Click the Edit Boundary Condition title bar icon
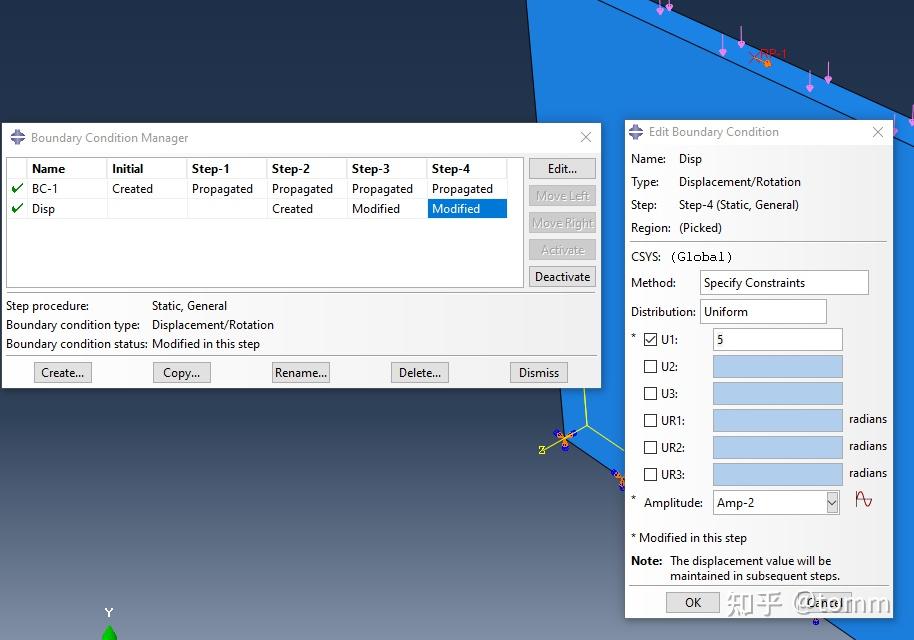This screenshot has width=914, height=640. point(635,131)
